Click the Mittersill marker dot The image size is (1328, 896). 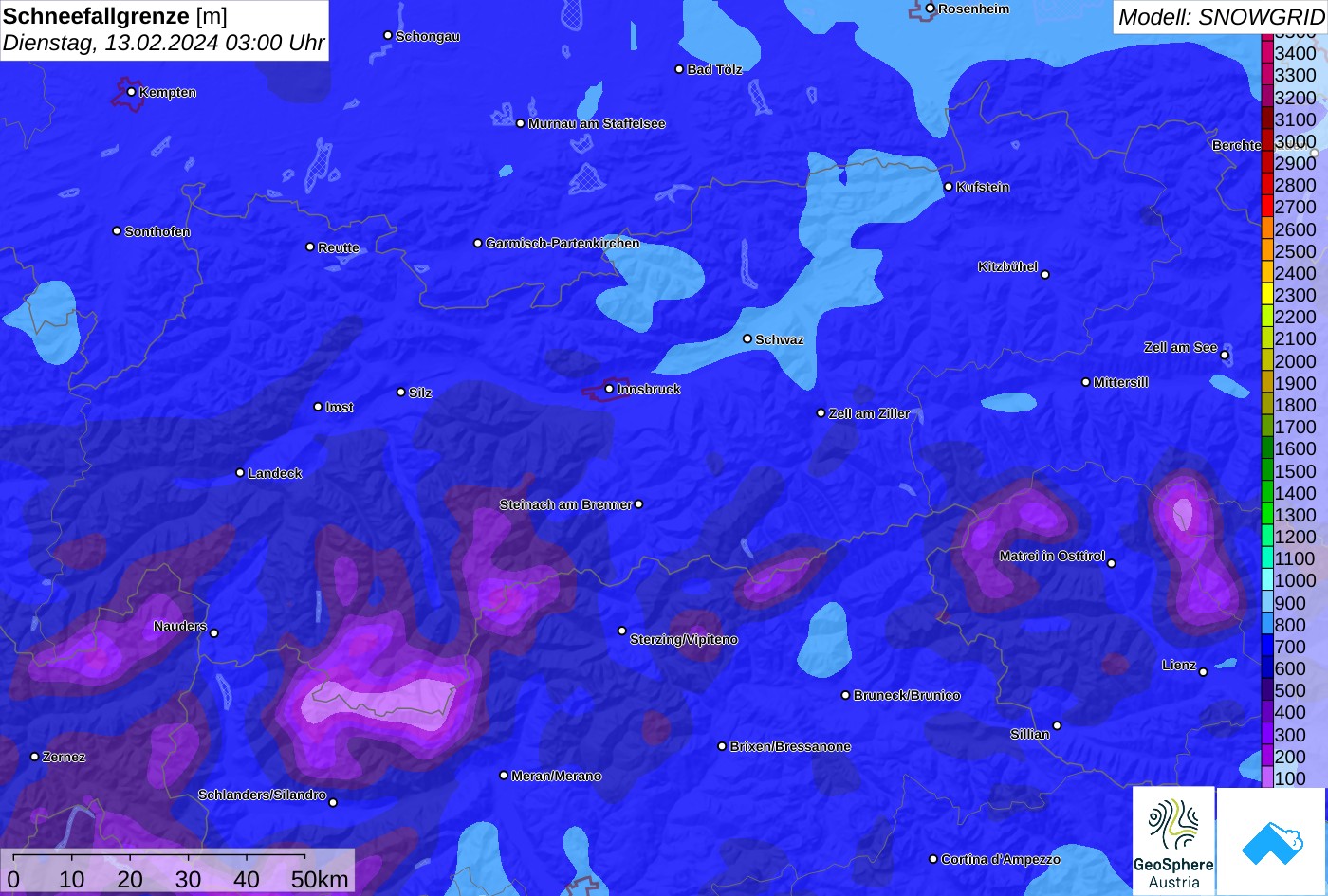(x=1086, y=382)
